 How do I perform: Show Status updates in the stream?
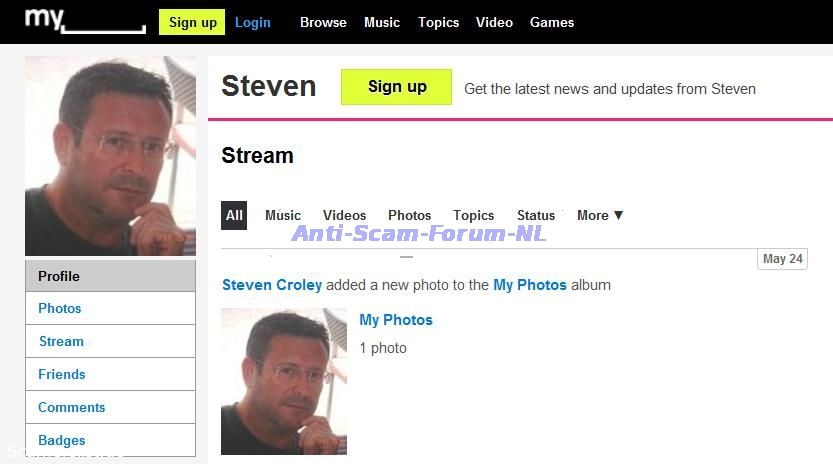click(536, 215)
